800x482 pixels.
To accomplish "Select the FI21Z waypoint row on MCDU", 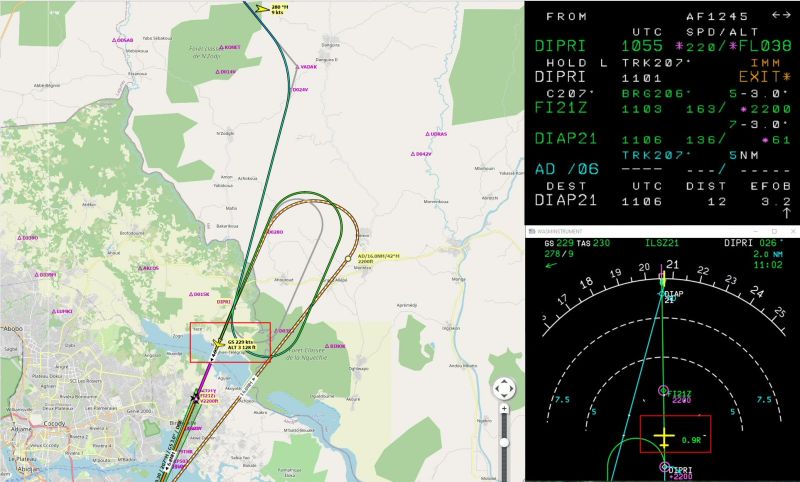I will point(663,108).
